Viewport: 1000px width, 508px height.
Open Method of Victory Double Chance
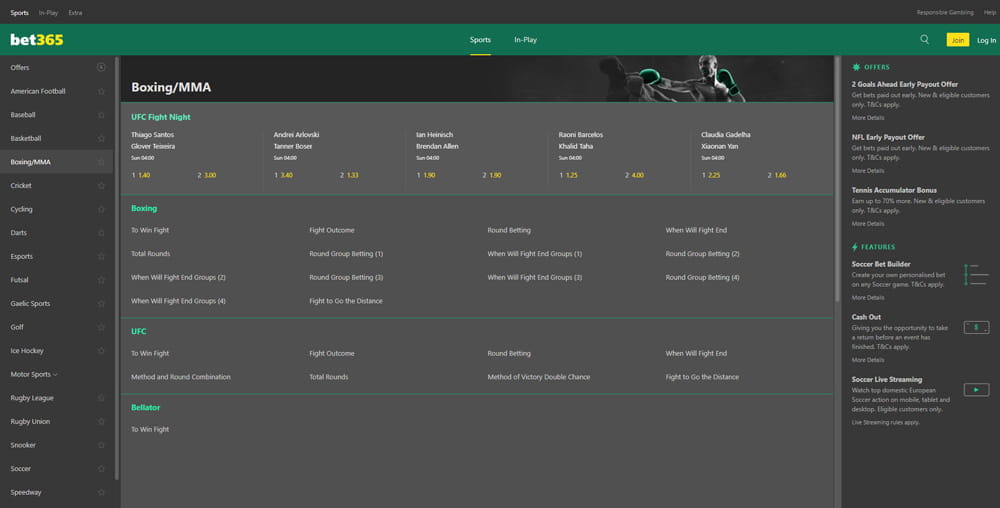pyautogui.click(x=538, y=377)
